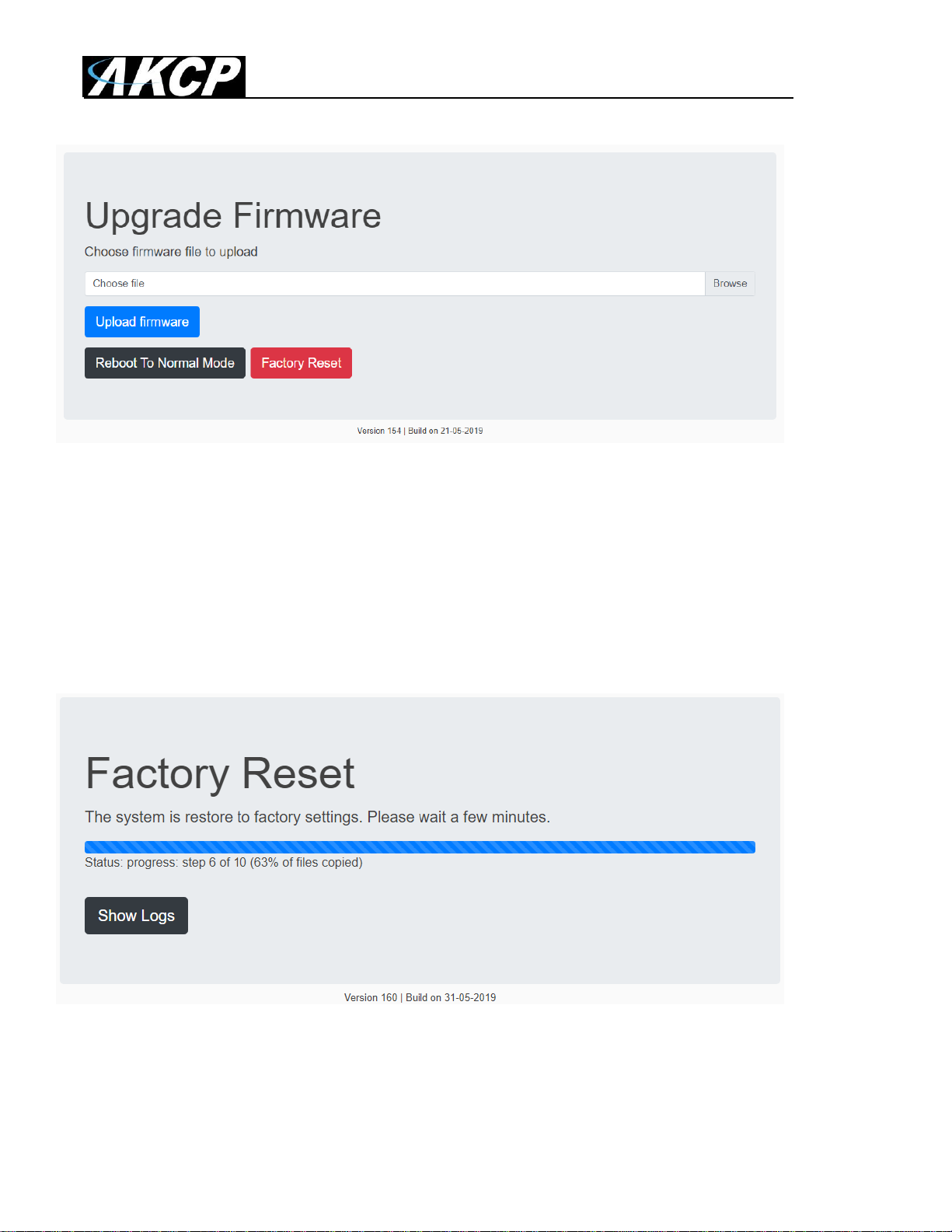Image resolution: width=952 pixels, height=1232 pixels.
Task: Click the blue Upload firmware button
Action: point(142,322)
